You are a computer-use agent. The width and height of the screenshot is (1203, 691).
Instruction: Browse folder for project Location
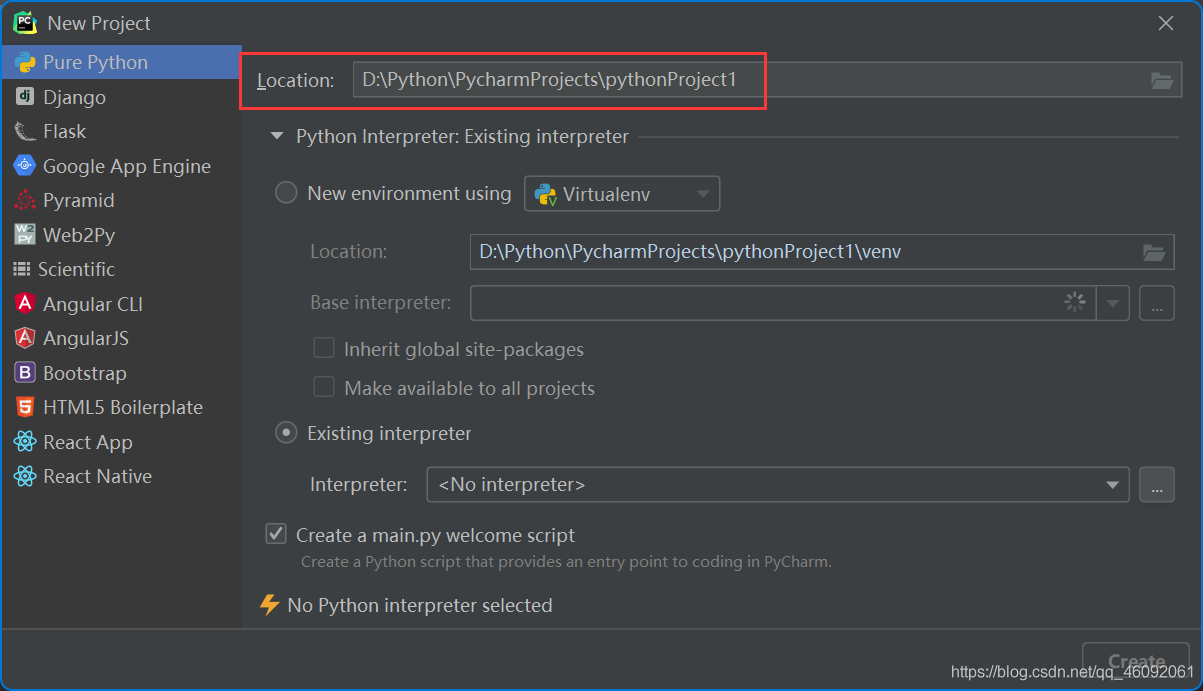click(x=1161, y=80)
